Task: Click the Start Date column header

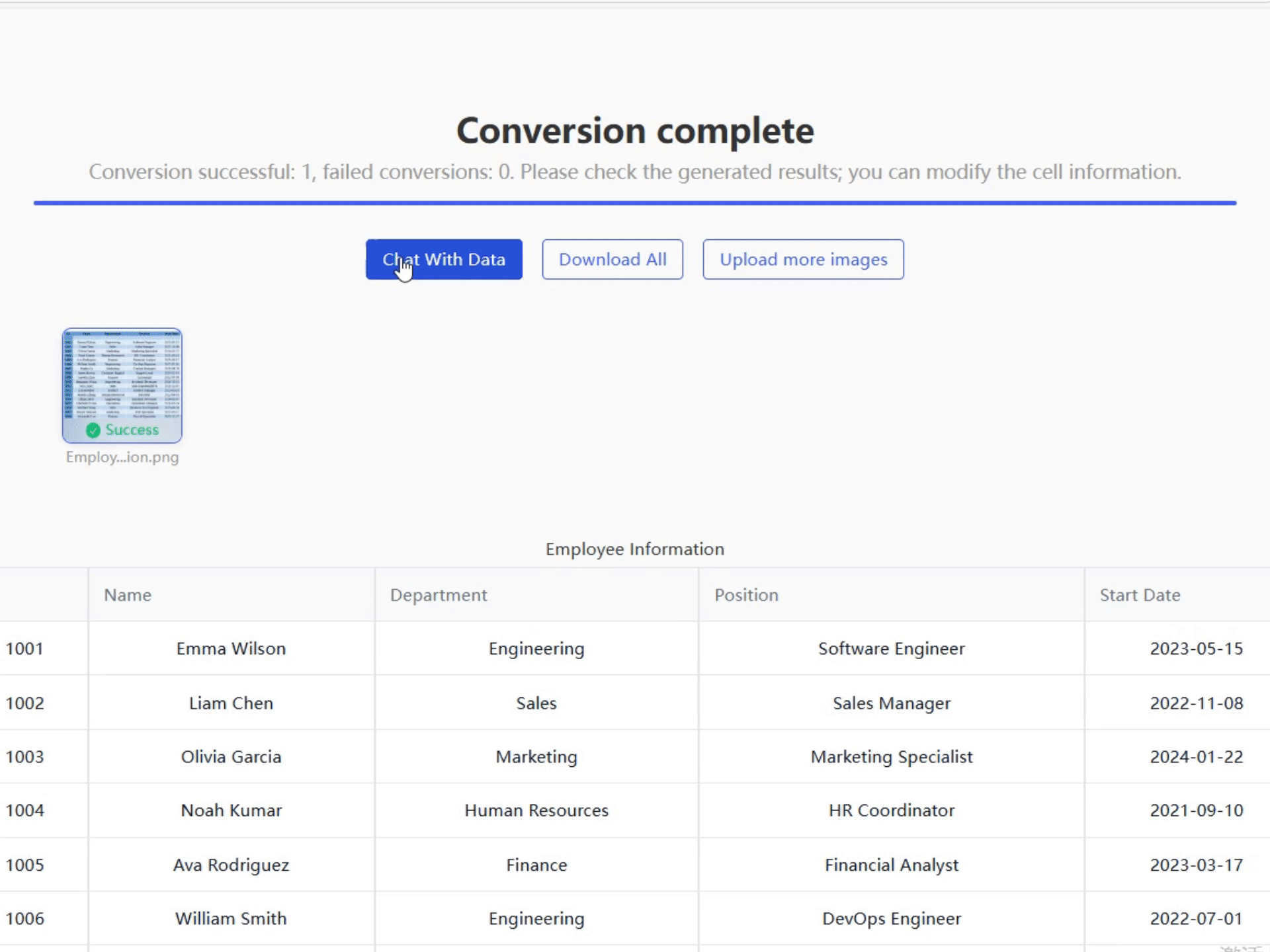Action: pyautogui.click(x=1140, y=595)
